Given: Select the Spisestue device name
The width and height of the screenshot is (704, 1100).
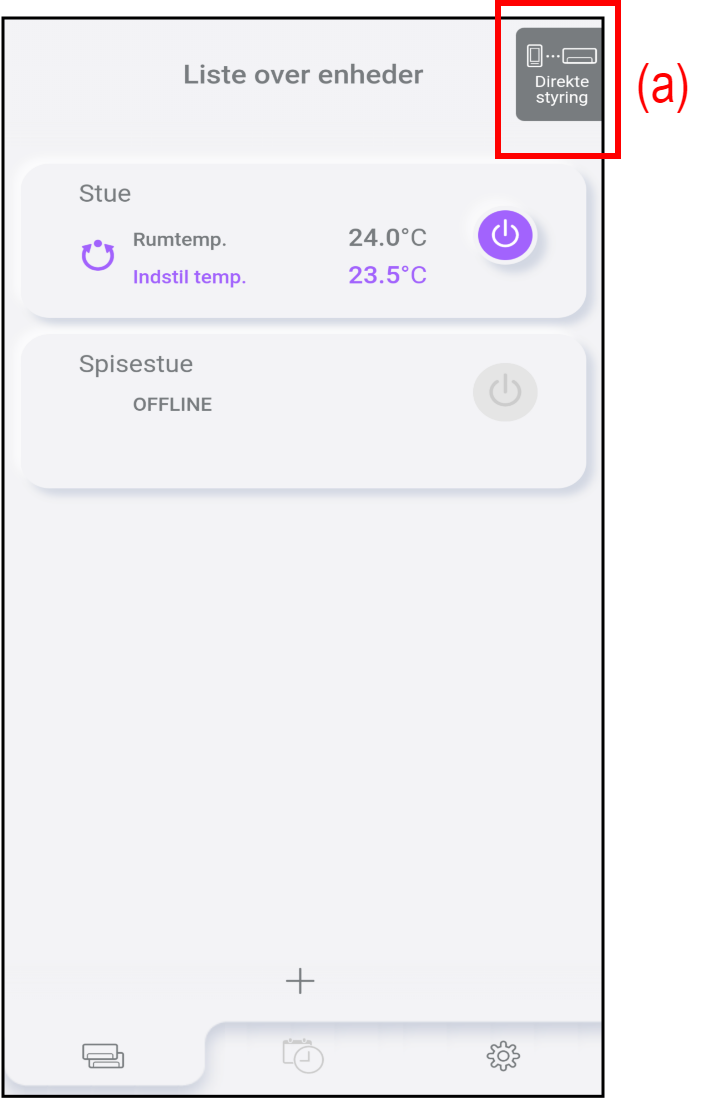Looking at the screenshot, I should pyautogui.click(x=136, y=364).
